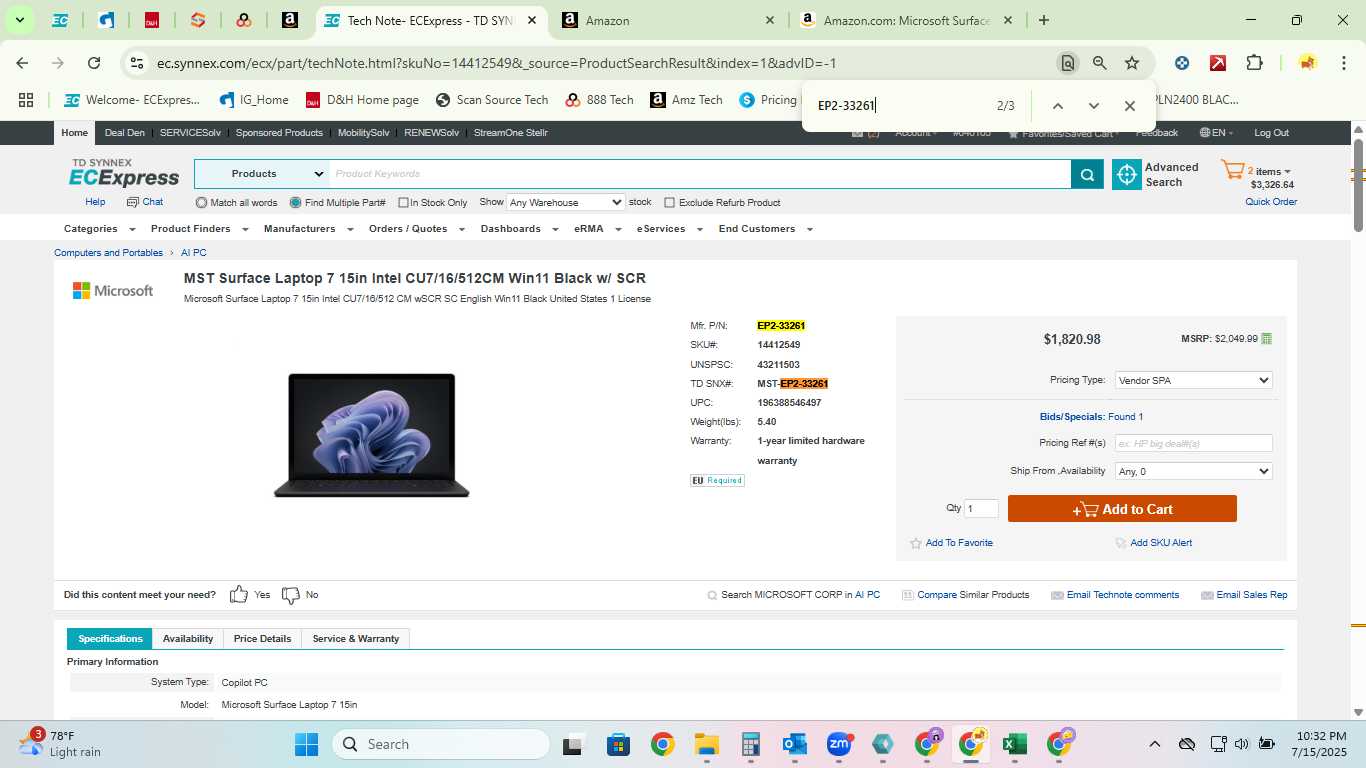Open Zoom from the taskbar
This screenshot has height=768, width=1366.
pos(838,745)
